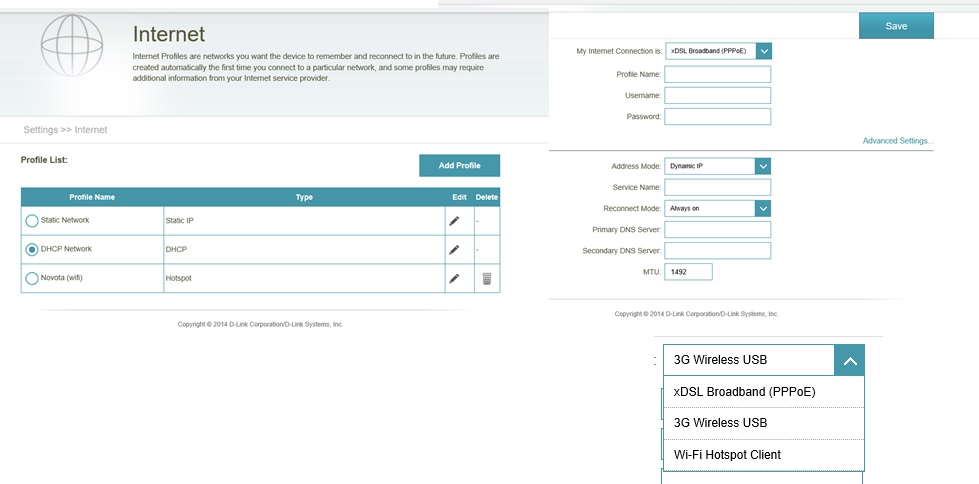This screenshot has width=979, height=484.
Task: Click the Profile Name input field
Action: [x=717, y=74]
